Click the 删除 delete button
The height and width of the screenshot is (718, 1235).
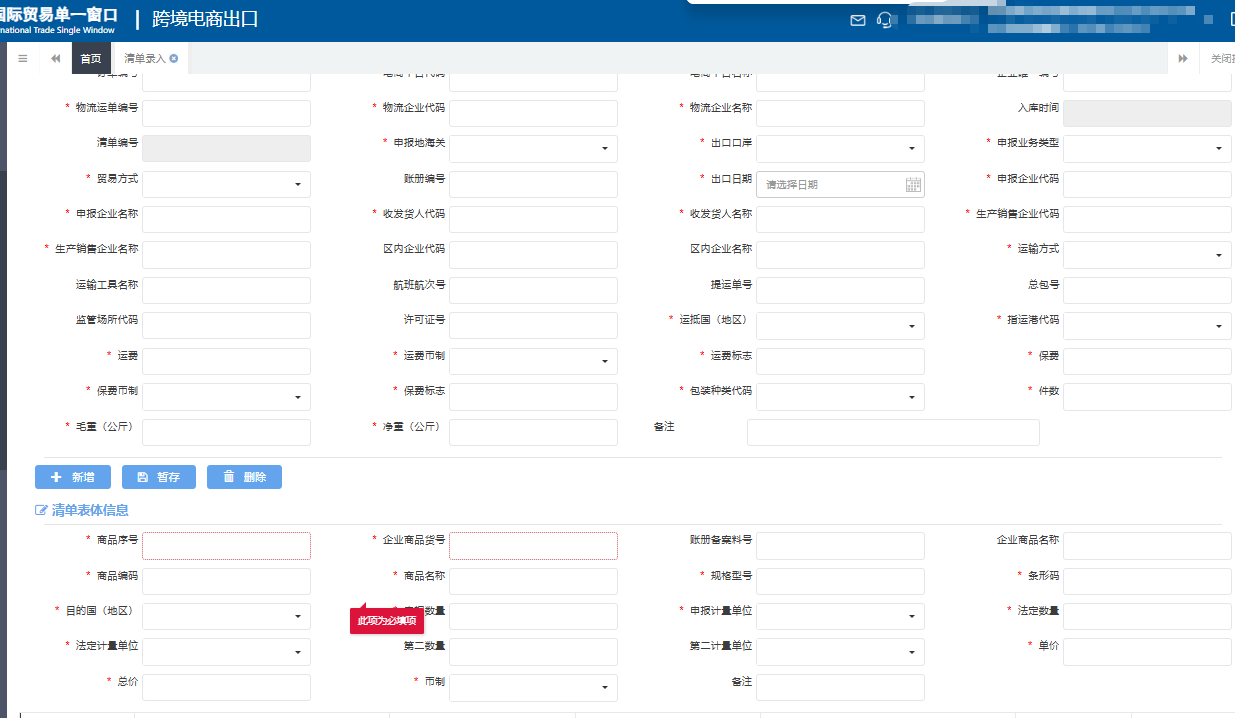tap(244, 477)
